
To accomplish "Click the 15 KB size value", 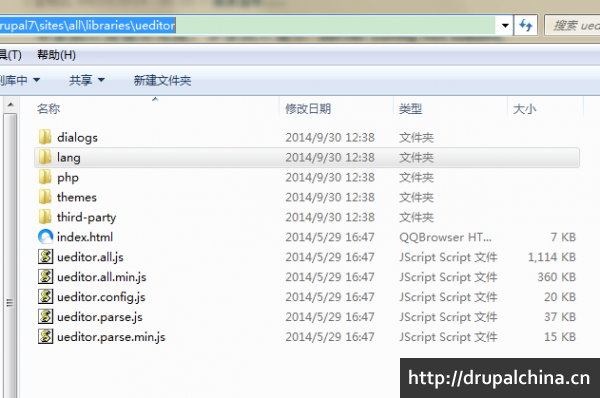I will click(x=560, y=336).
